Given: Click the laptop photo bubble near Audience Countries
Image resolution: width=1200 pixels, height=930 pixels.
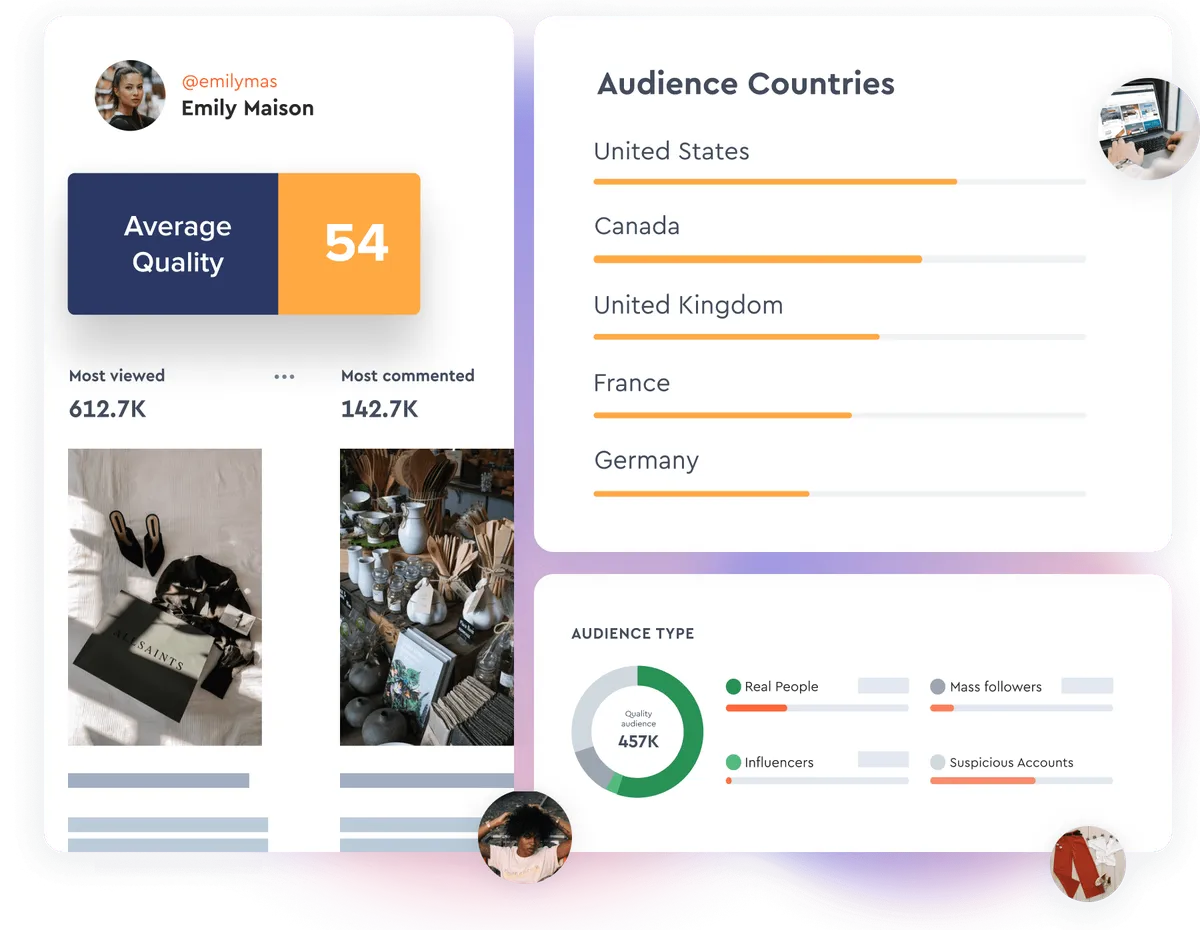Looking at the screenshot, I should click(x=1148, y=128).
